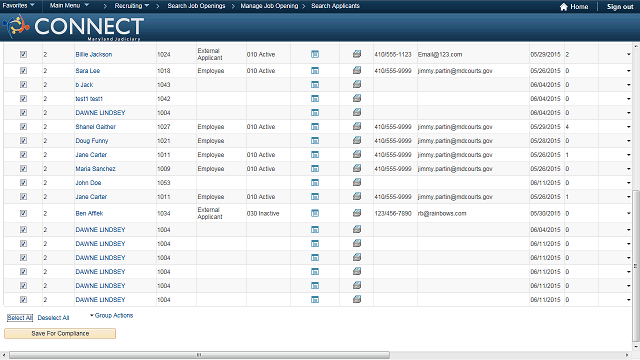The image size is (640, 360).
Task: Uncheck the Billie Jackson row checkbox
Action: [23, 54]
